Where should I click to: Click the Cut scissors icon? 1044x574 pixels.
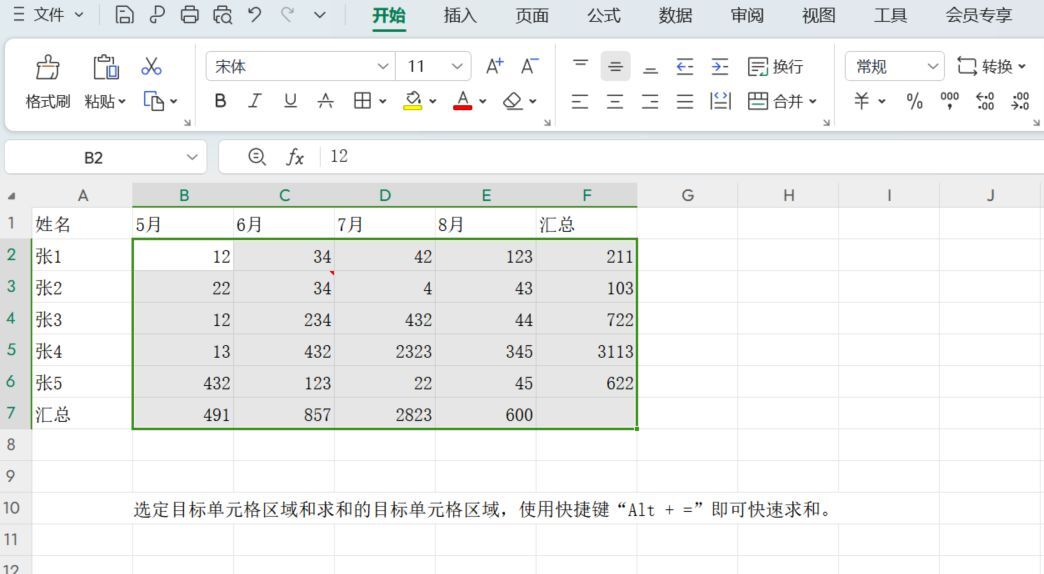pos(151,67)
